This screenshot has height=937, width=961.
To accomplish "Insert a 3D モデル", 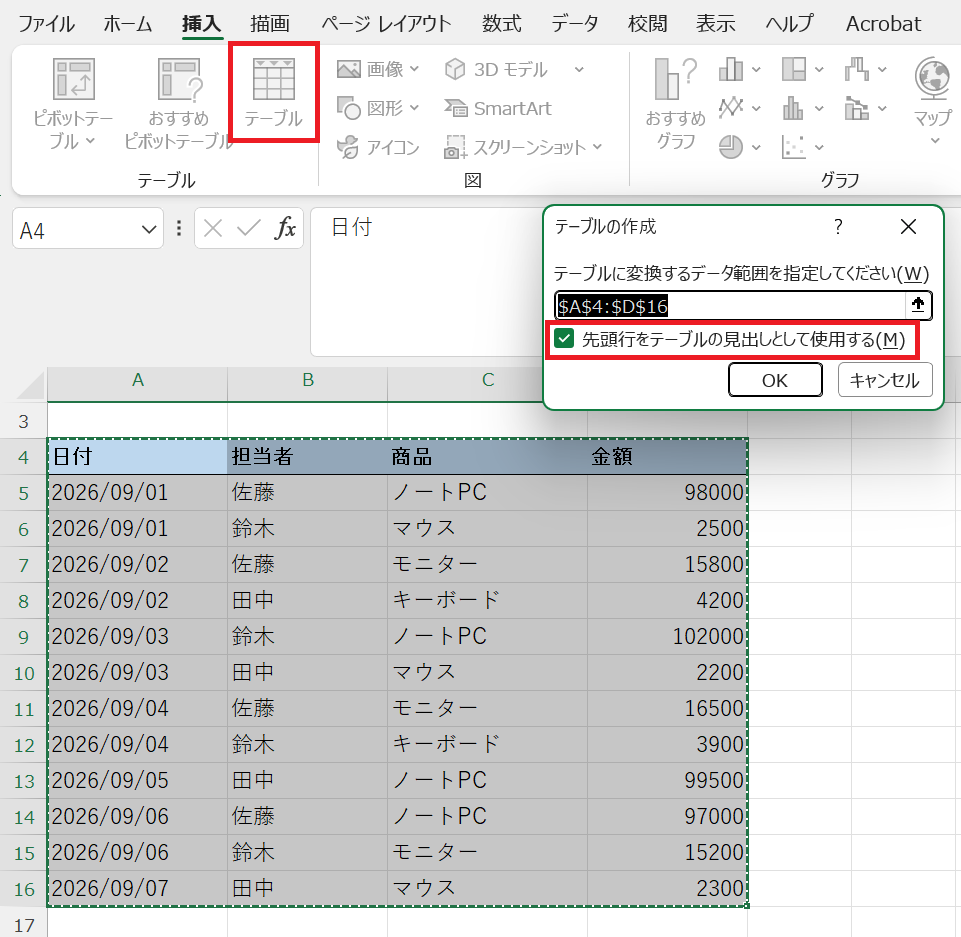I will coord(496,69).
